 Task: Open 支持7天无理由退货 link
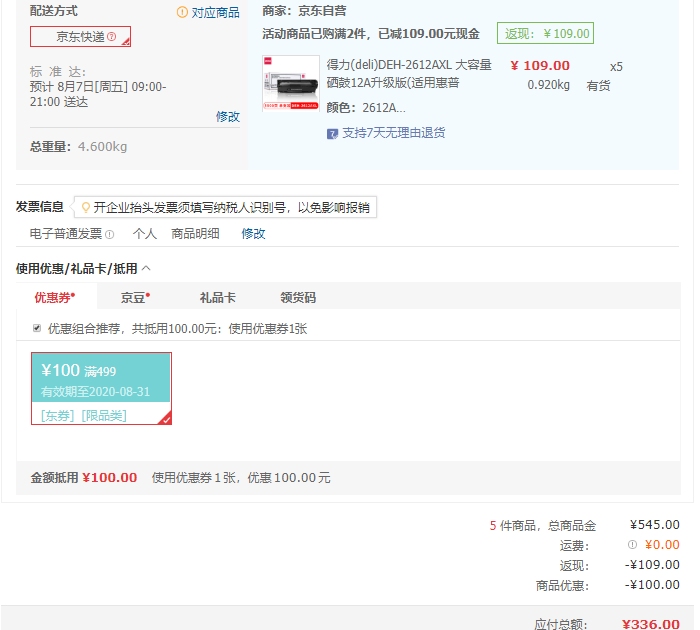tap(393, 133)
